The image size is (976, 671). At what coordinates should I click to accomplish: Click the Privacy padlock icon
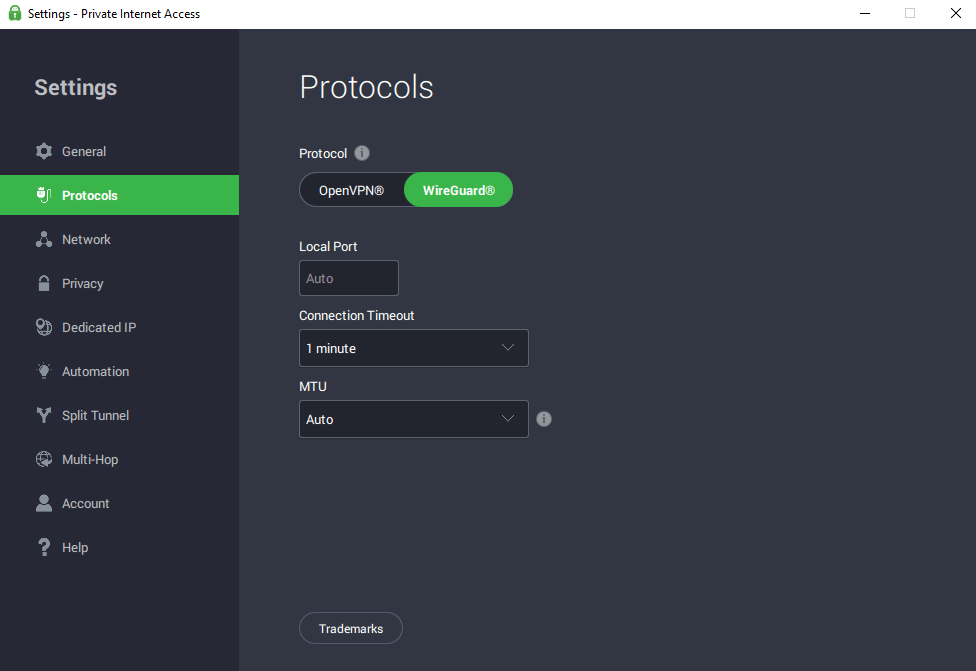point(44,283)
